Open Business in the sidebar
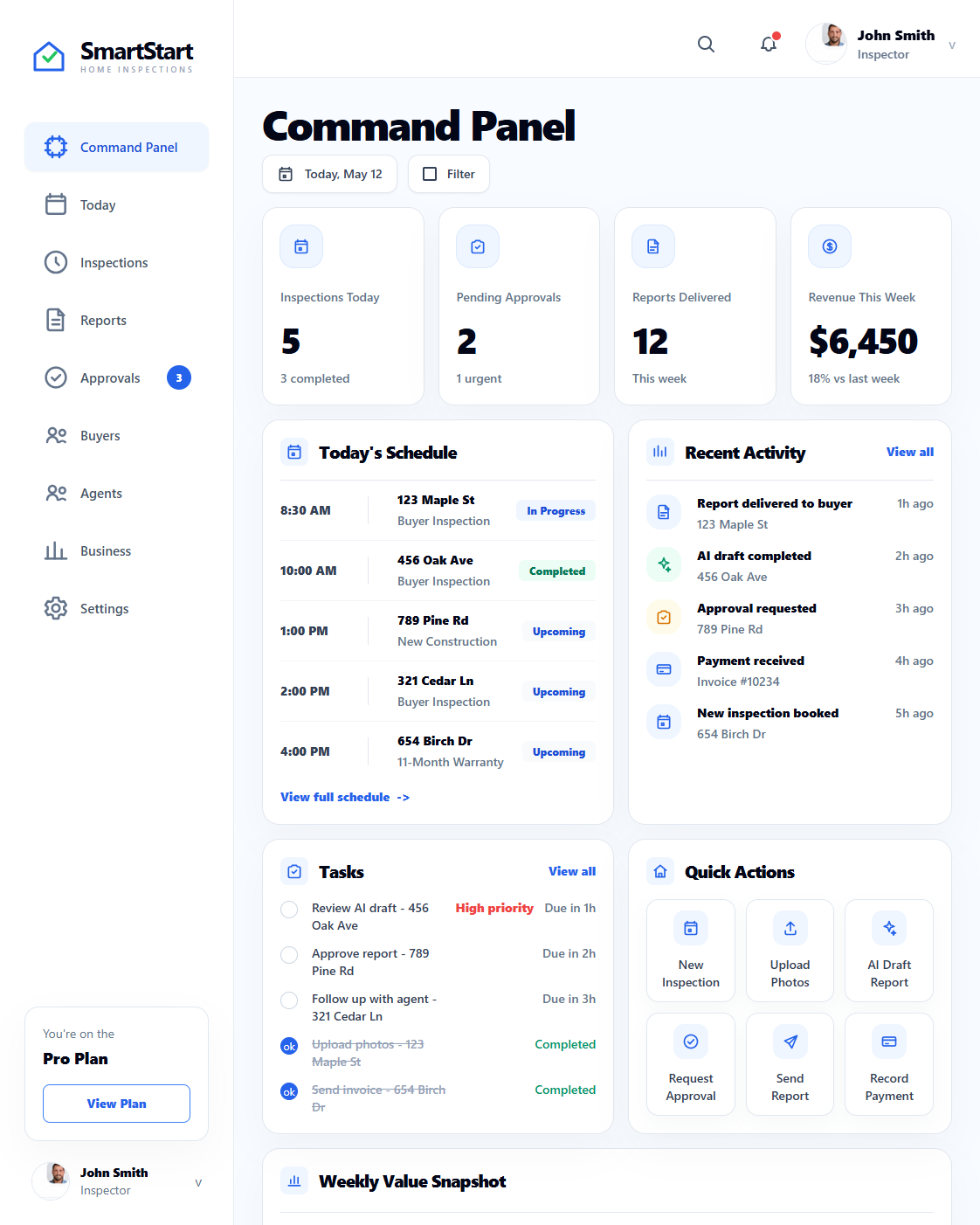980x1225 pixels. pyautogui.click(x=116, y=550)
